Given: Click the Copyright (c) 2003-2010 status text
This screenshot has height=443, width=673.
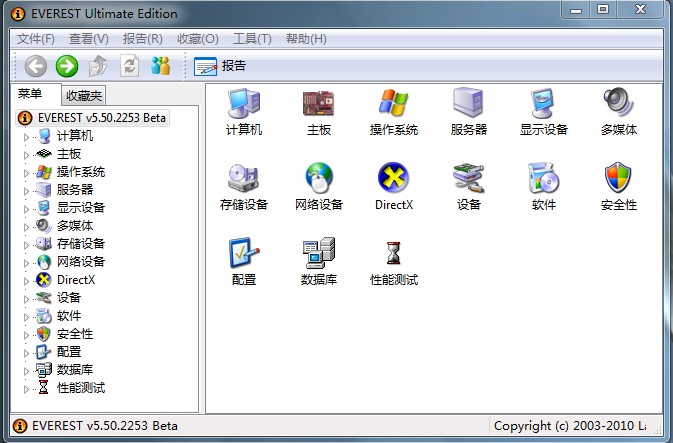Looking at the screenshot, I should point(570,426).
